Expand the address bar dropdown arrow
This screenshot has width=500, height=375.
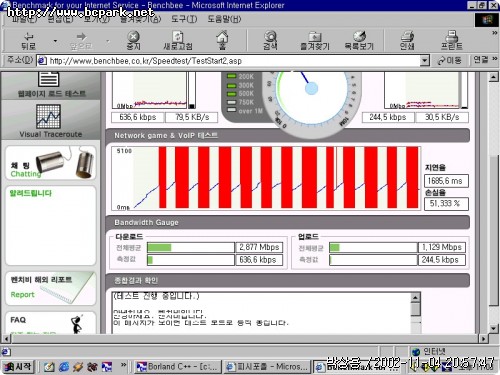424,61
